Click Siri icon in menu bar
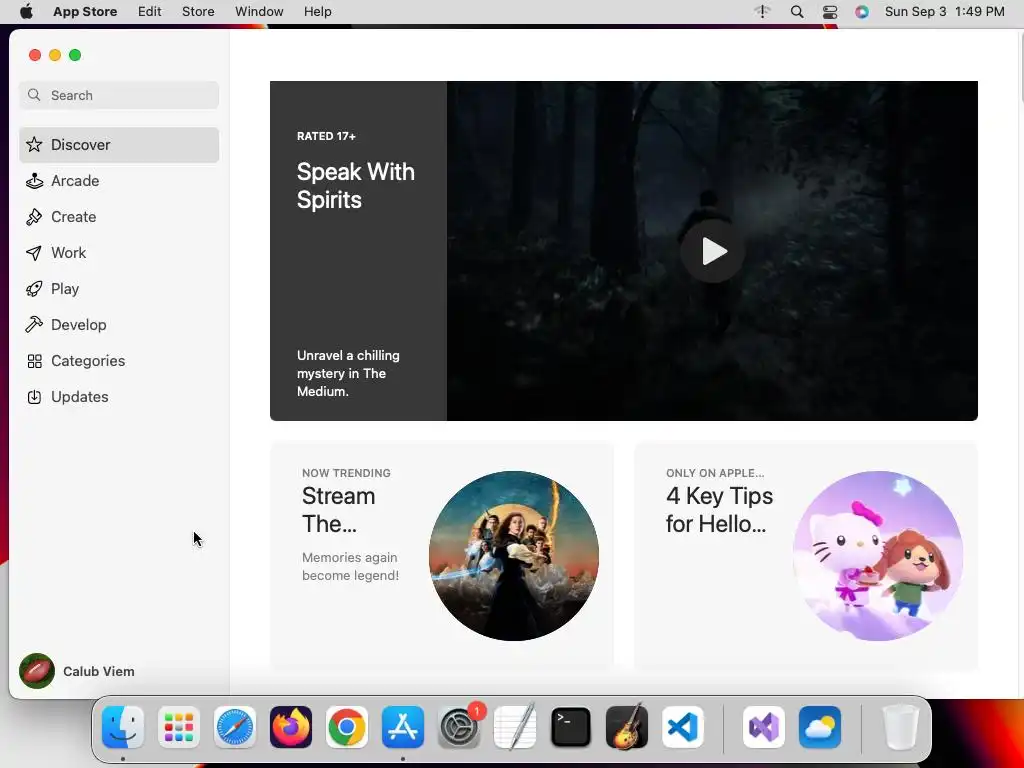Viewport: 1024px width, 768px height. pyautogui.click(x=862, y=12)
